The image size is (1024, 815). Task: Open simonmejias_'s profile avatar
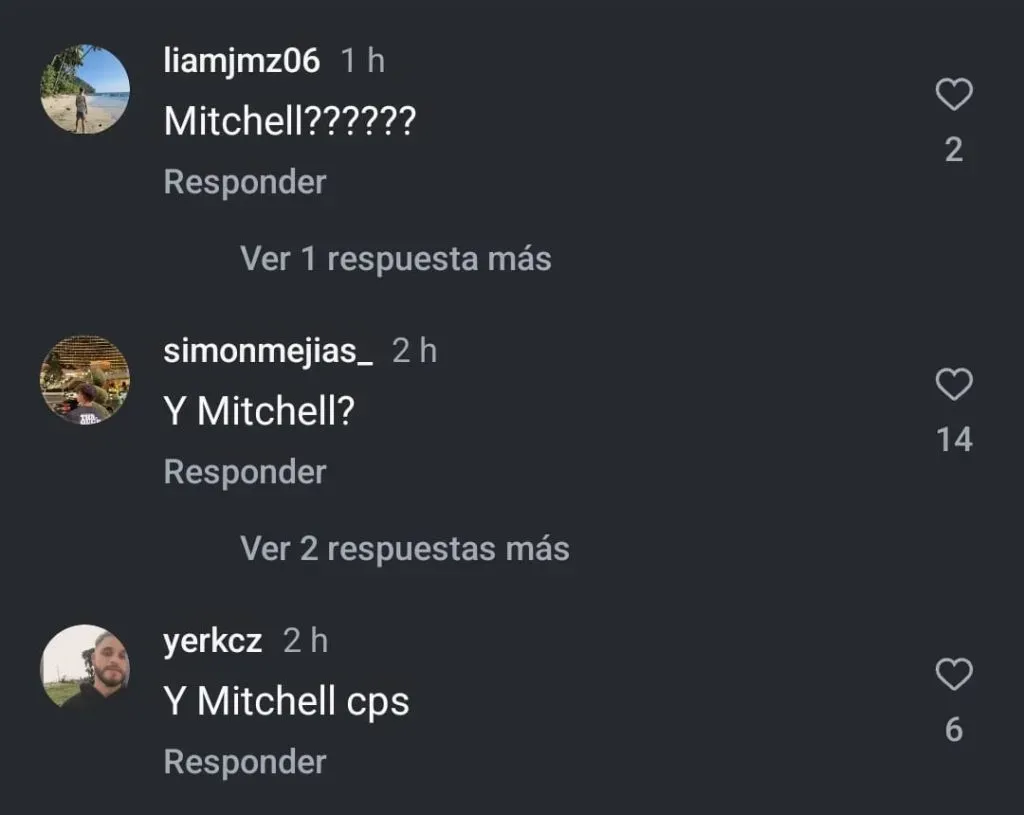point(85,379)
